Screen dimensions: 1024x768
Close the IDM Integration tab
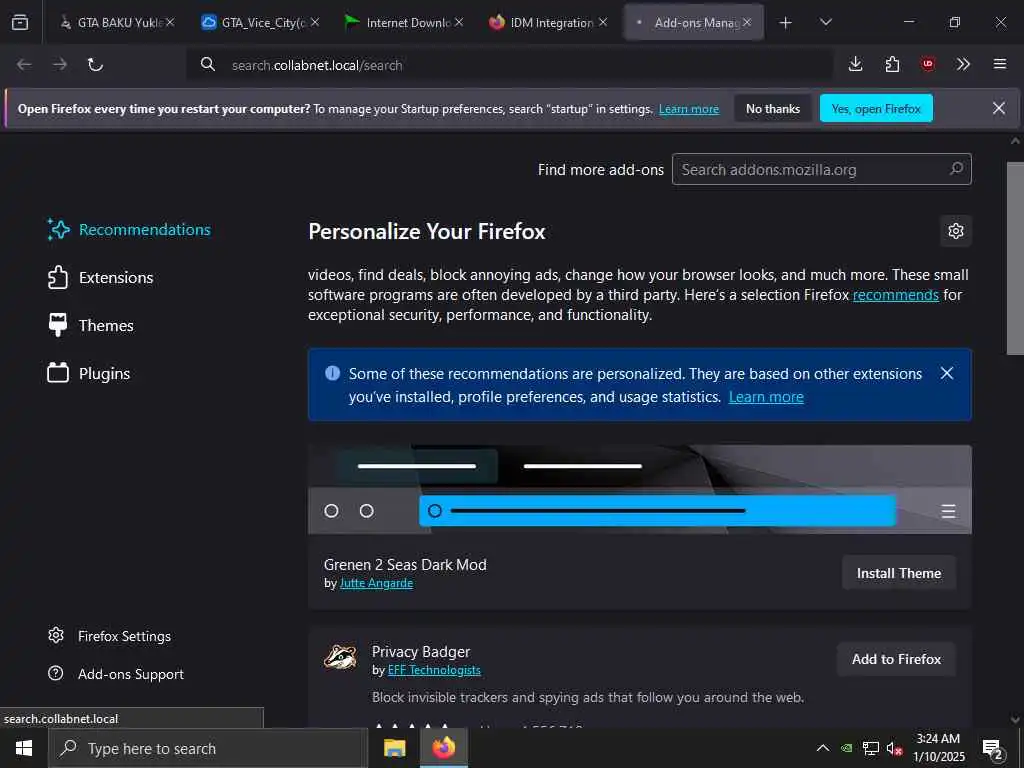(603, 22)
